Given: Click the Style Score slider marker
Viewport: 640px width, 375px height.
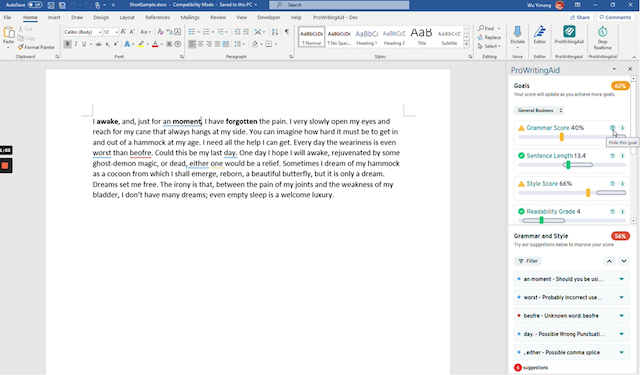Looking at the screenshot, I should (588, 193).
